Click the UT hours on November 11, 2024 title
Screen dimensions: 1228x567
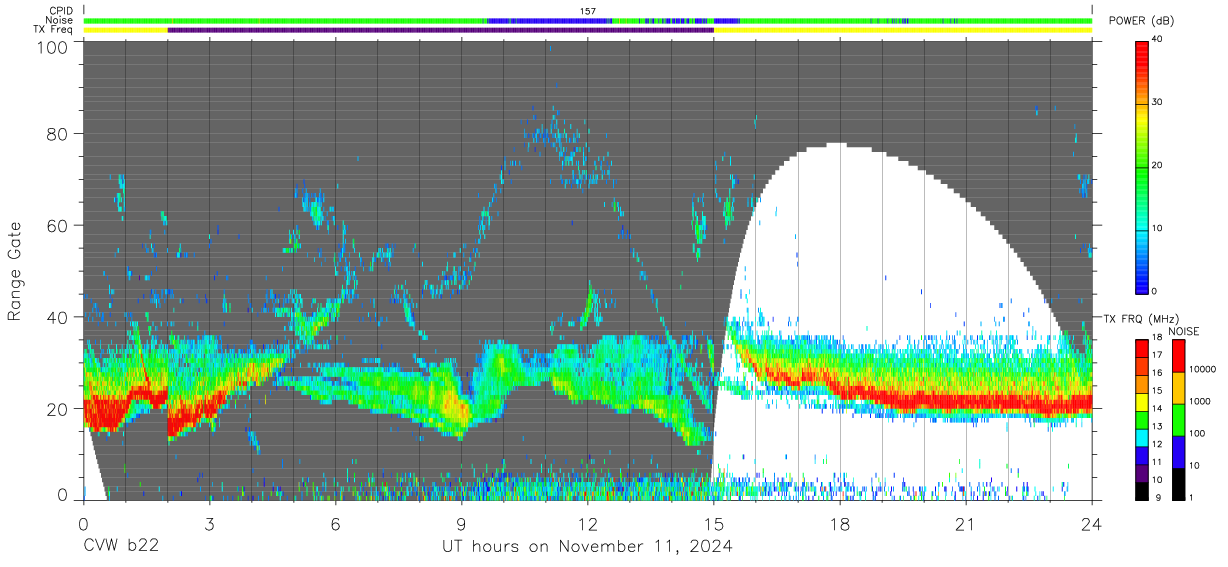587,547
